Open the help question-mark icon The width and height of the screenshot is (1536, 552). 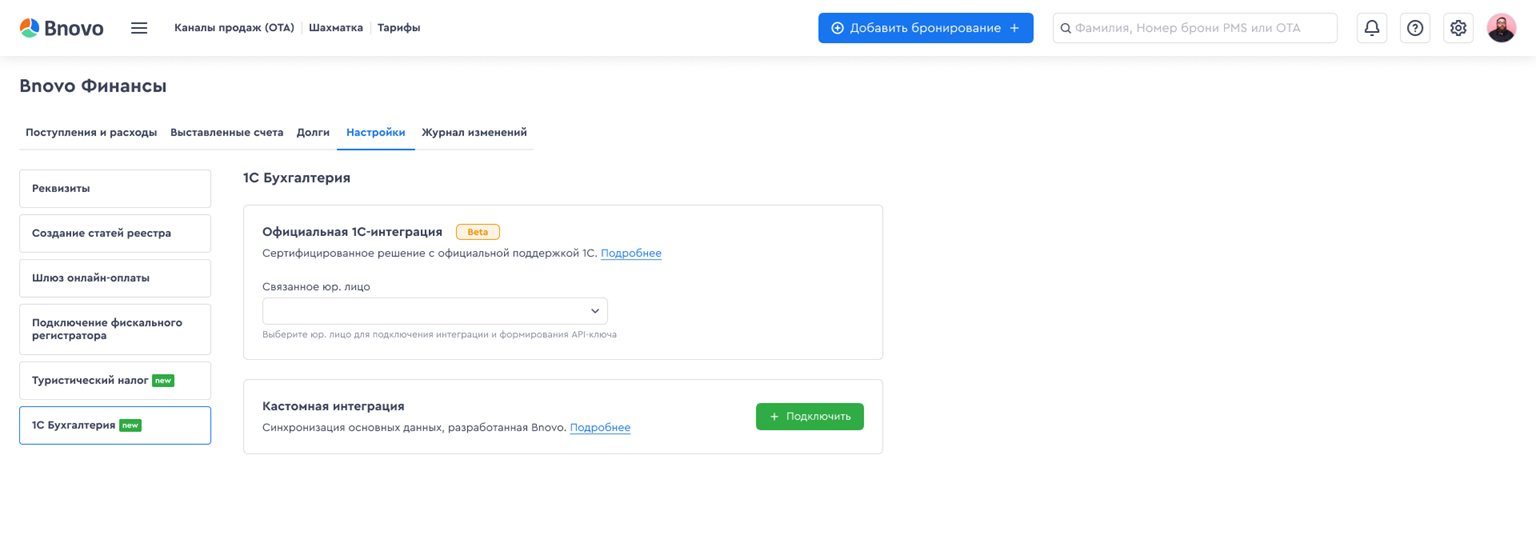pyautogui.click(x=1415, y=28)
